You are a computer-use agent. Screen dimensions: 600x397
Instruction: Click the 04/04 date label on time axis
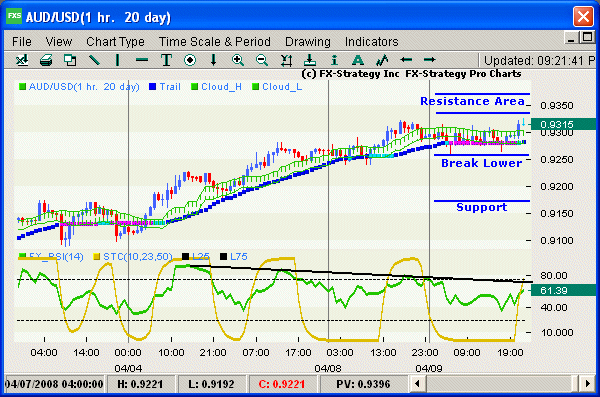pos(128,368)
